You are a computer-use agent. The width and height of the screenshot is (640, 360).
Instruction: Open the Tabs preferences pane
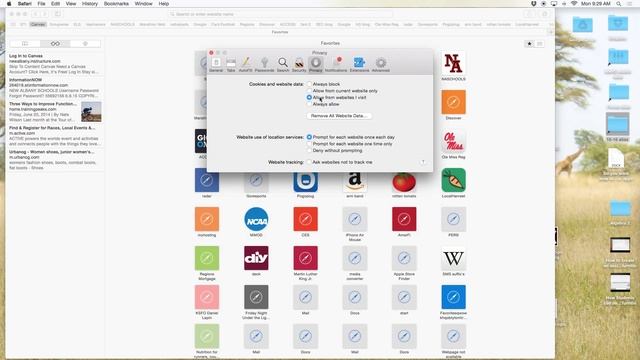231,64
